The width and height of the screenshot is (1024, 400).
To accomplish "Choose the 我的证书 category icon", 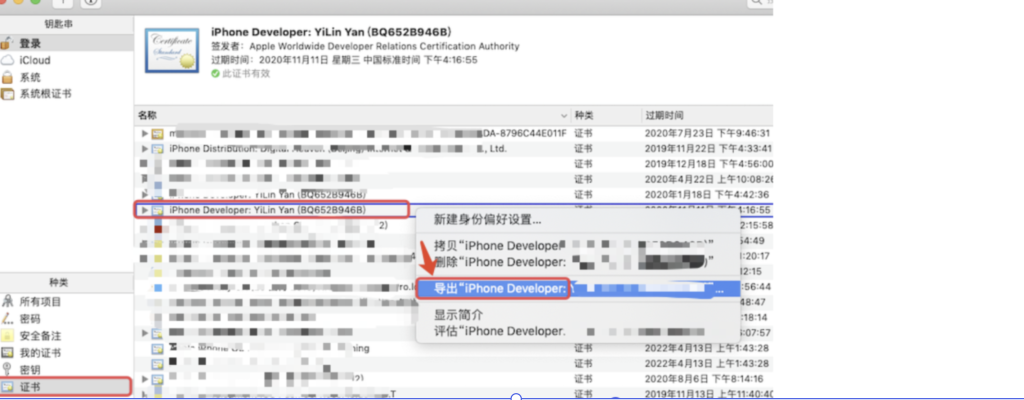I will point(7,353).
